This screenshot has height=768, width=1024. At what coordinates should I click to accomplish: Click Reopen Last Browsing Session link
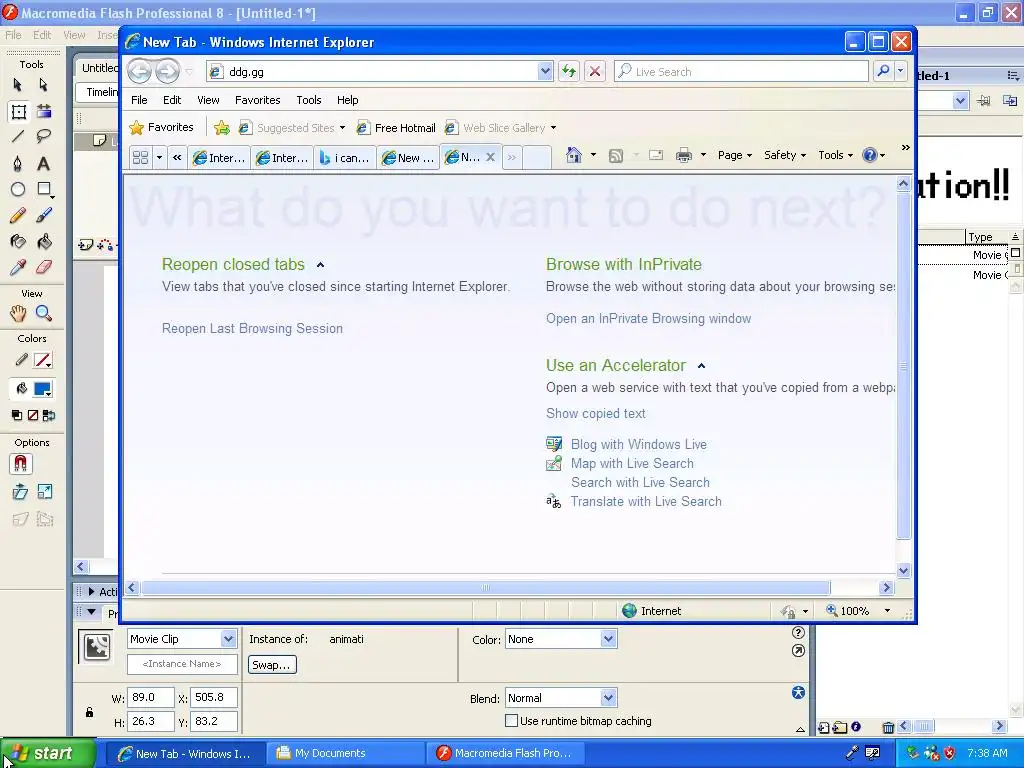point(252,328)
